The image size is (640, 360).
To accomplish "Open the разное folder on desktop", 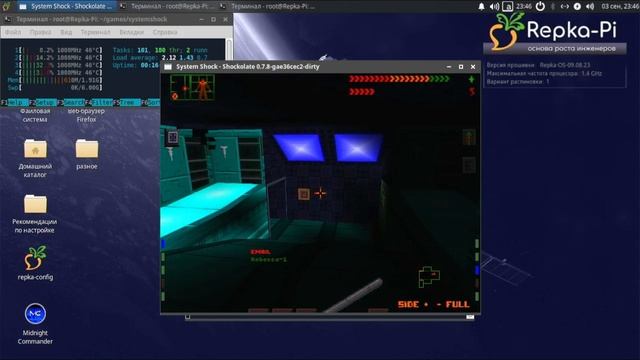I will [x=87, y=149].
